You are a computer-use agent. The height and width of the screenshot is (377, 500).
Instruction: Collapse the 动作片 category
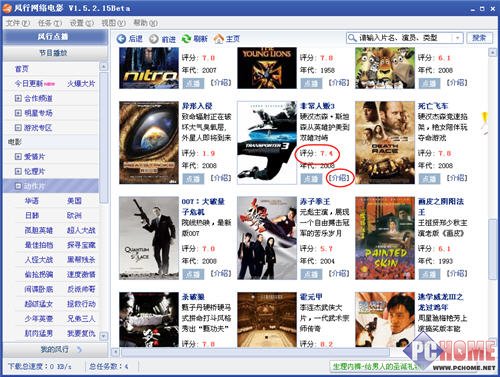point(18,186)
